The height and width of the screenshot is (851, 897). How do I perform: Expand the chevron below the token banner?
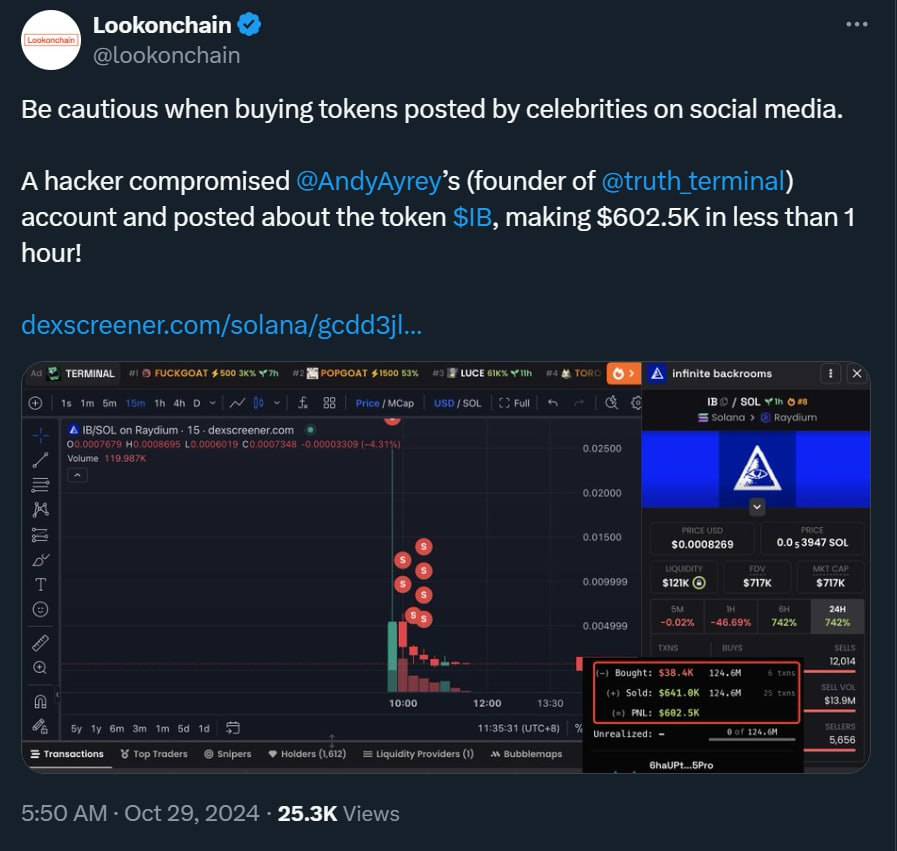tap(757, 507)
